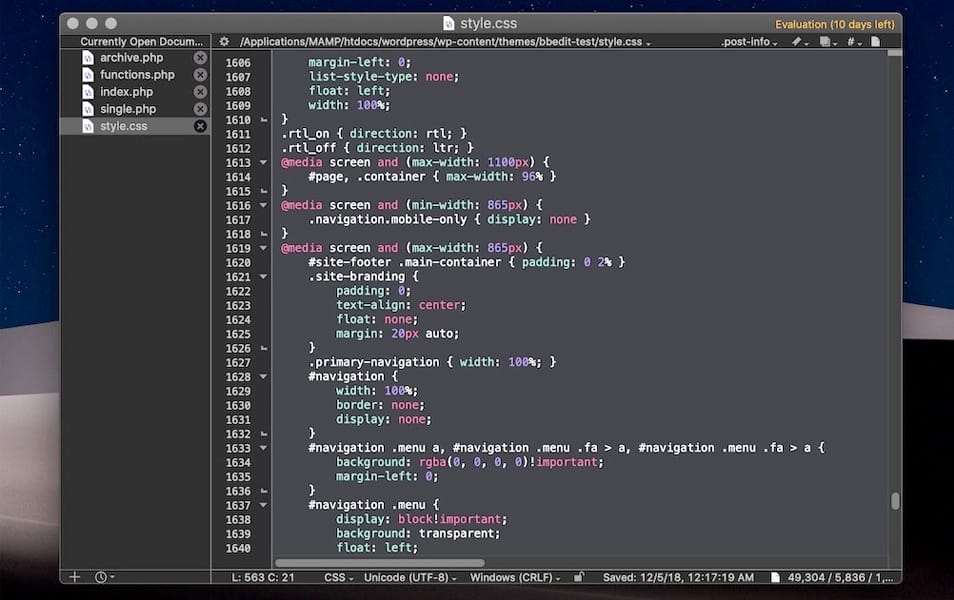Screen dimensions: 954x600
Task: Open the CSS language mode menu
Action: (x=338, y=577)
